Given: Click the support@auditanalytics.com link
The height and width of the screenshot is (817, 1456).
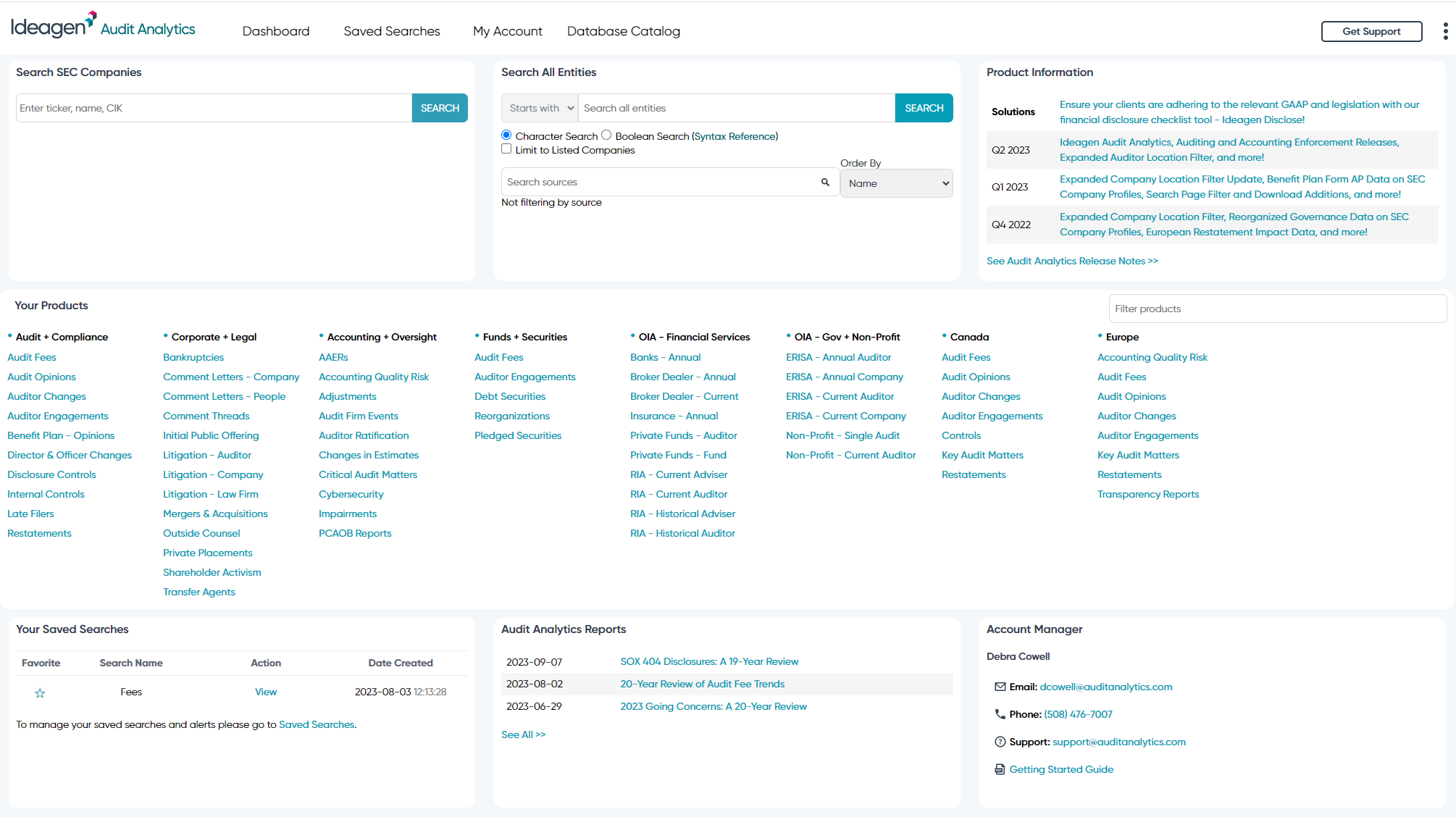Looking at the screenshot, I should click(x=1119, y=742).
